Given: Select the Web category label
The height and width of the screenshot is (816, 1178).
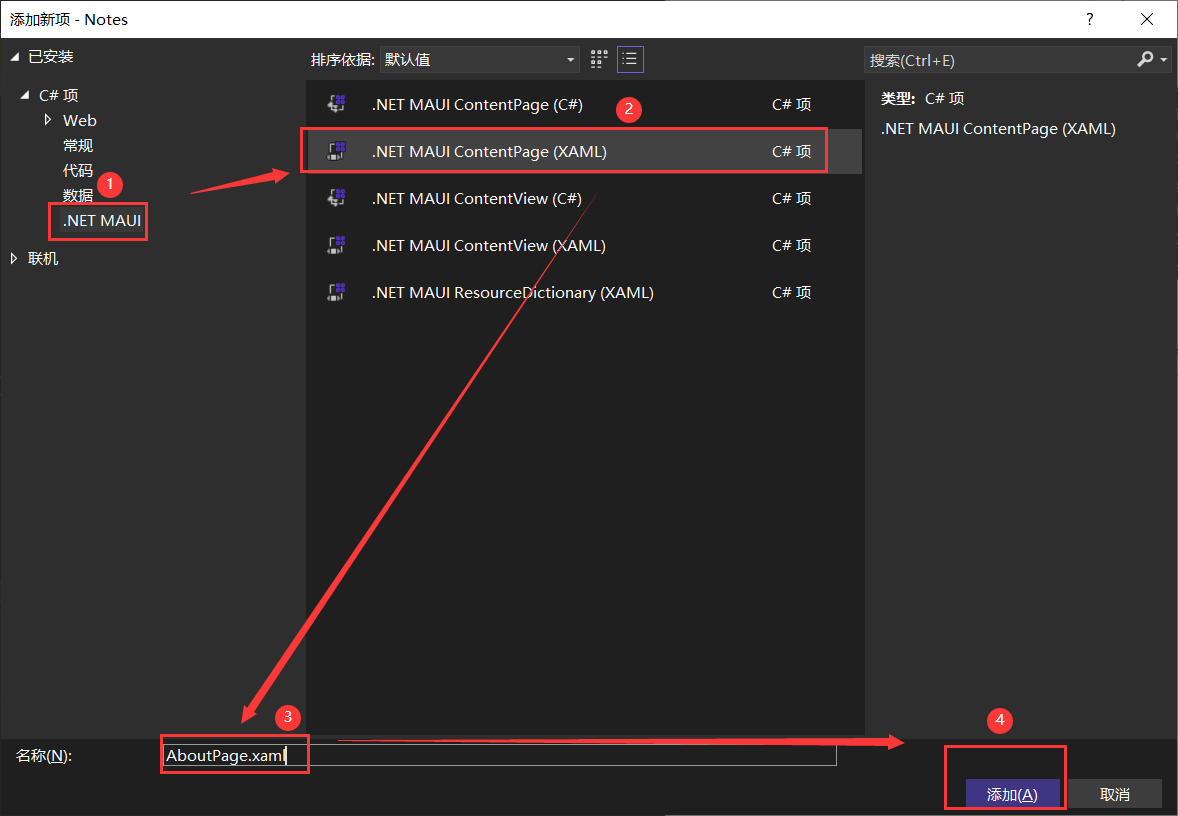Looking at the screenshot, I should (80, 120).
